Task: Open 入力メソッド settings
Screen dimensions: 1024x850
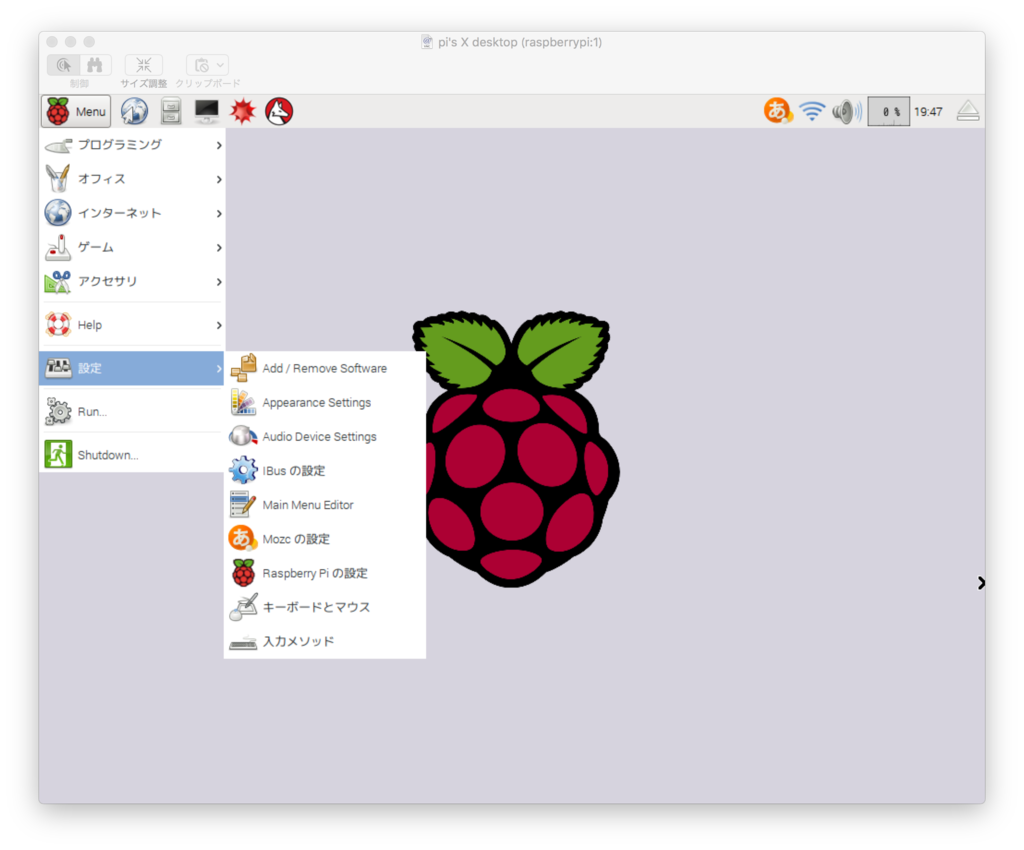Action: click(325, 641)
